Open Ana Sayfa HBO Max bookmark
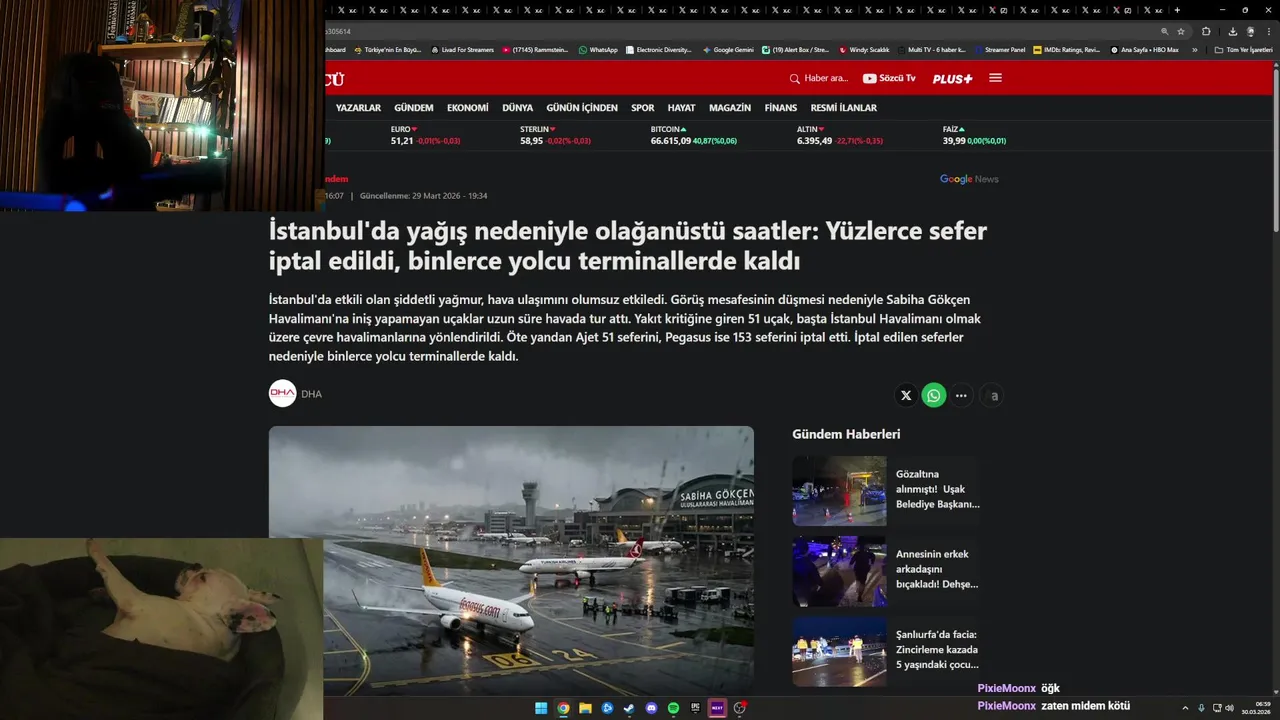Viewport: 1280px width, 720px height. click(x=1145, y=49)
